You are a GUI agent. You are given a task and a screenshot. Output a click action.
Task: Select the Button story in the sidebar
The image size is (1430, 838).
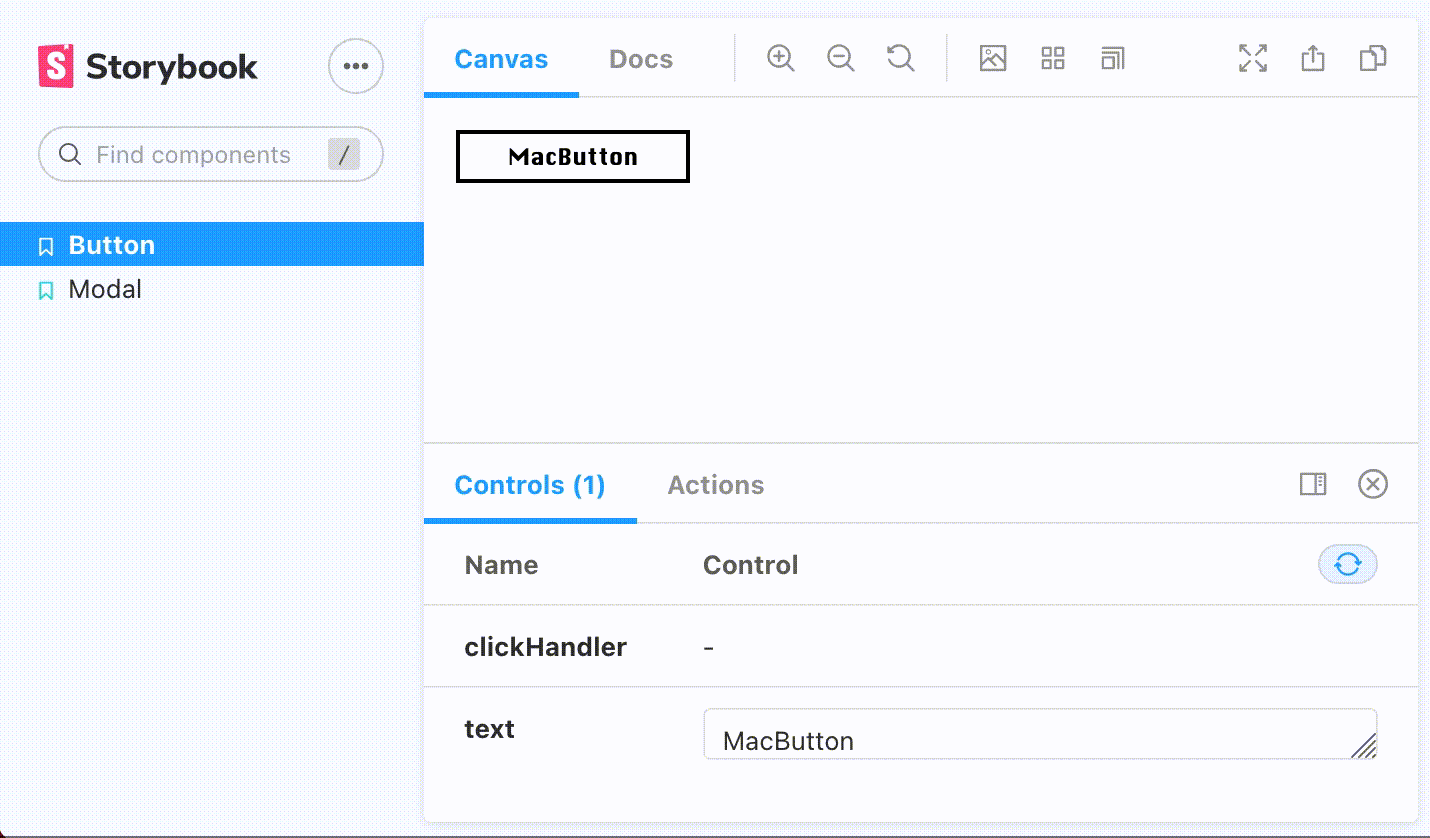point(111,244)
